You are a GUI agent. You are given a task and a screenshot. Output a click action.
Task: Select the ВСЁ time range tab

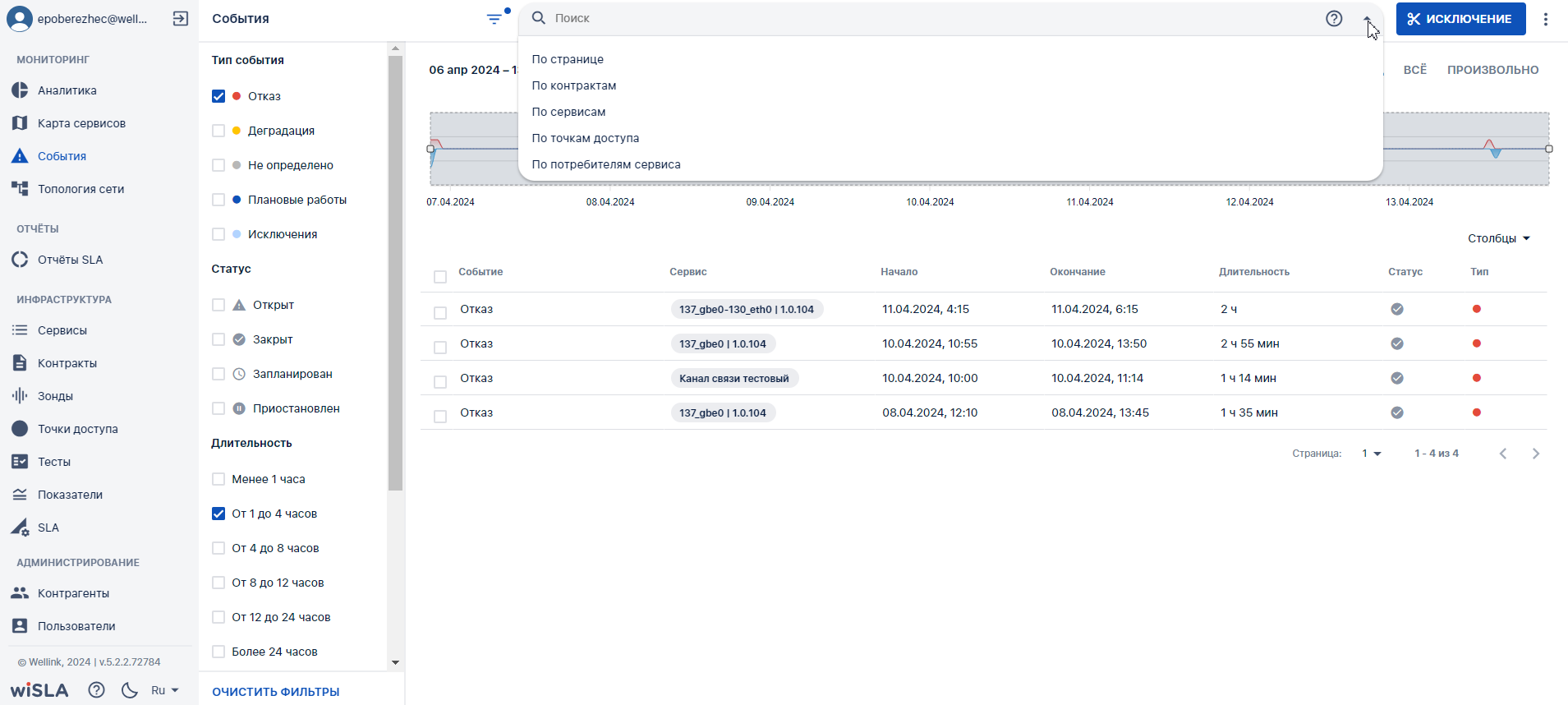[x=1414, y=70]
